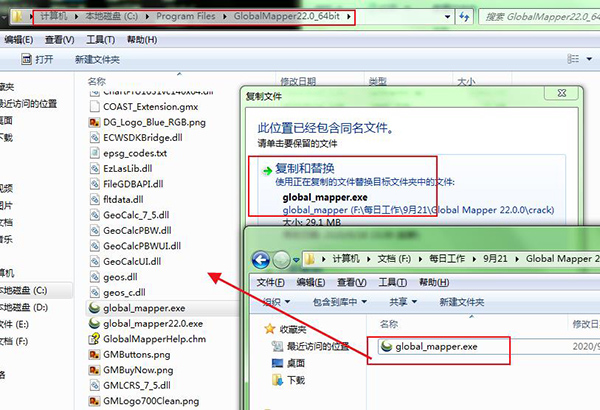This screenshot has height=410, width=600.
Task: Click 新建文件夹 in front window toolbar
Action: pyautogui.click(x=462, y=302)
